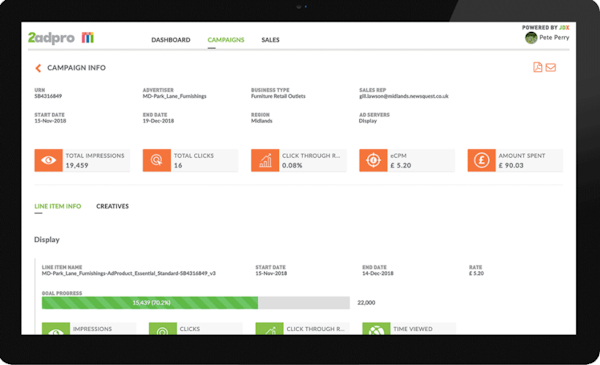Click the Pete Perry user avatar
This screenshot has height=365, width=600.
pyautogui.click(x=531, y=37)
